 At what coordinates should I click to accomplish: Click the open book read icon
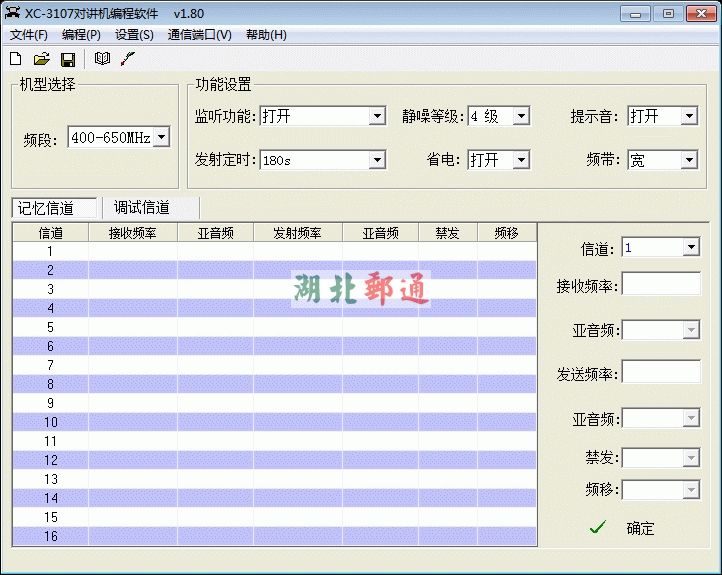click(x=102, y=59)
